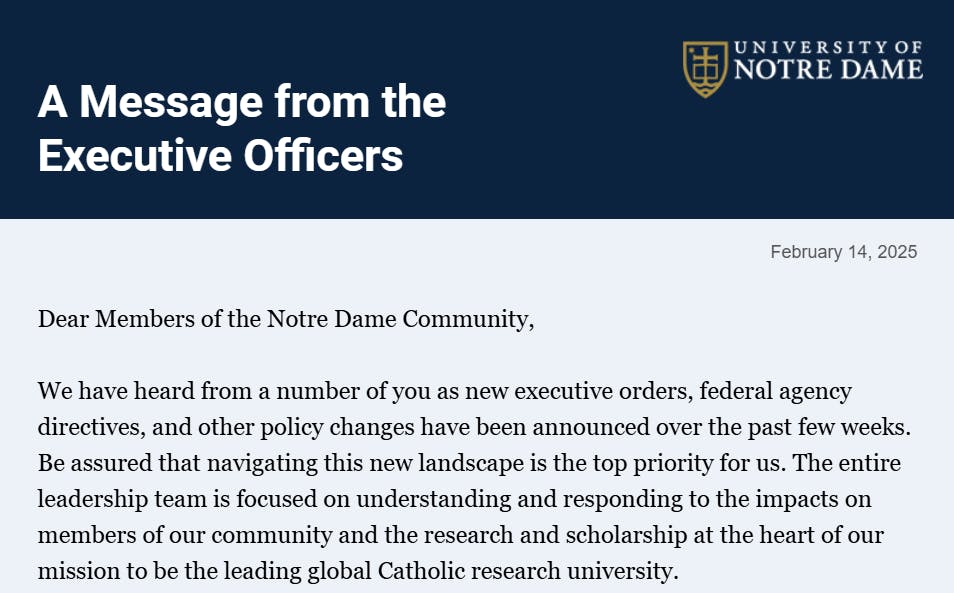The height and width of the screenshot is (593, 954).
Task: Click the "NOTRE DAME" logo wordmark
Action: (828, 71)
